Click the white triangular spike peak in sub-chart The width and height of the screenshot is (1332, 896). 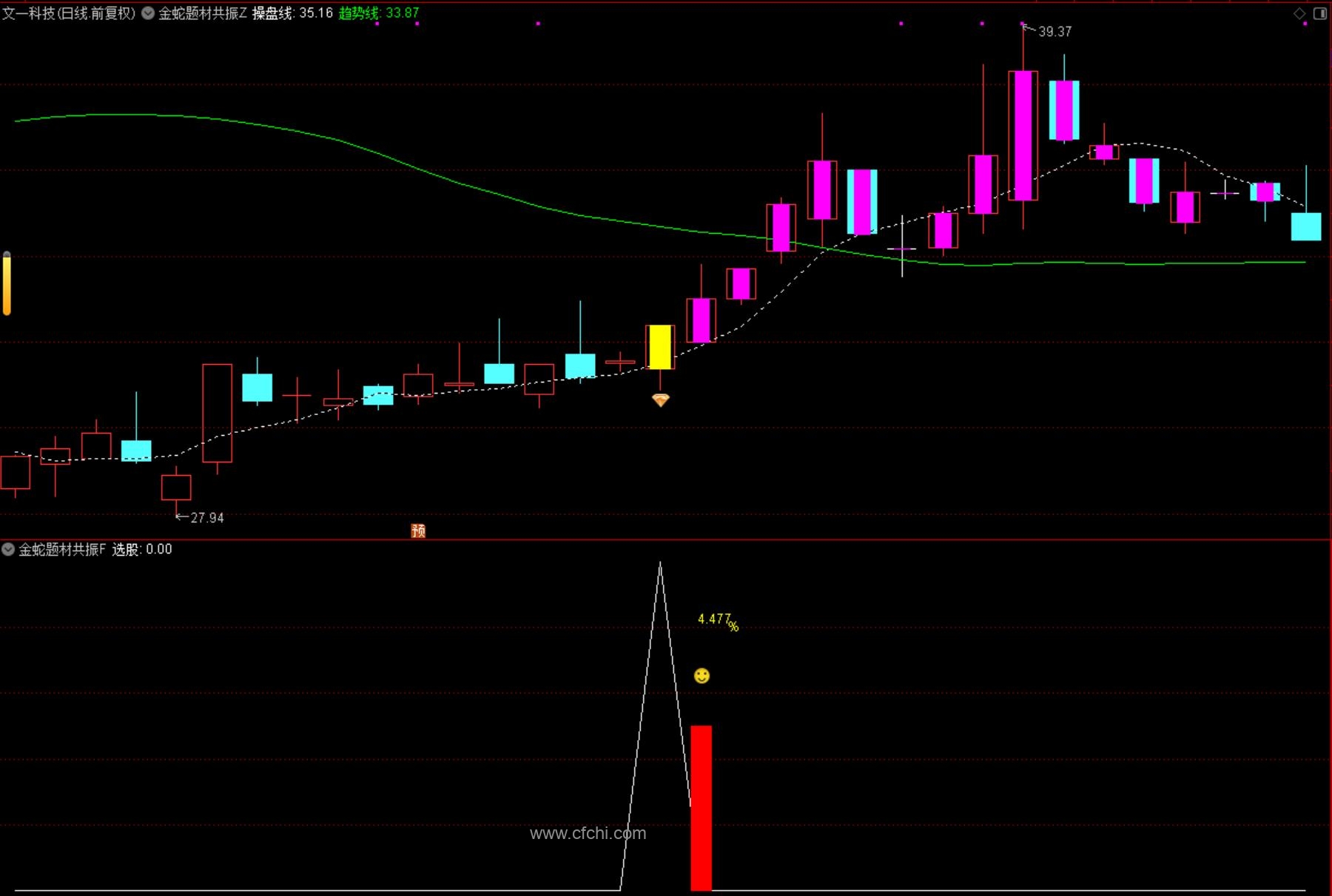[x=660, y=565]
